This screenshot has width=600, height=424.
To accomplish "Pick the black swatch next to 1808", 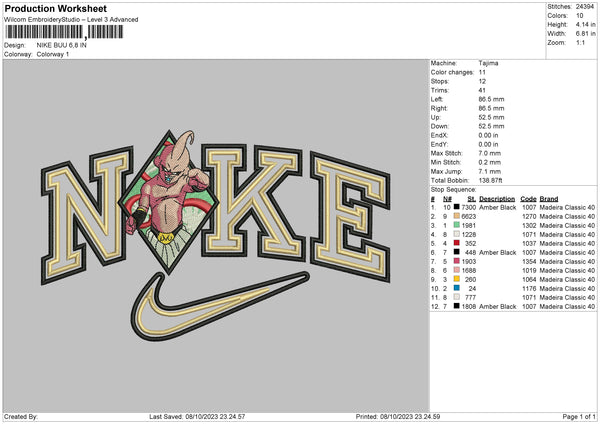I will point(457,306).
